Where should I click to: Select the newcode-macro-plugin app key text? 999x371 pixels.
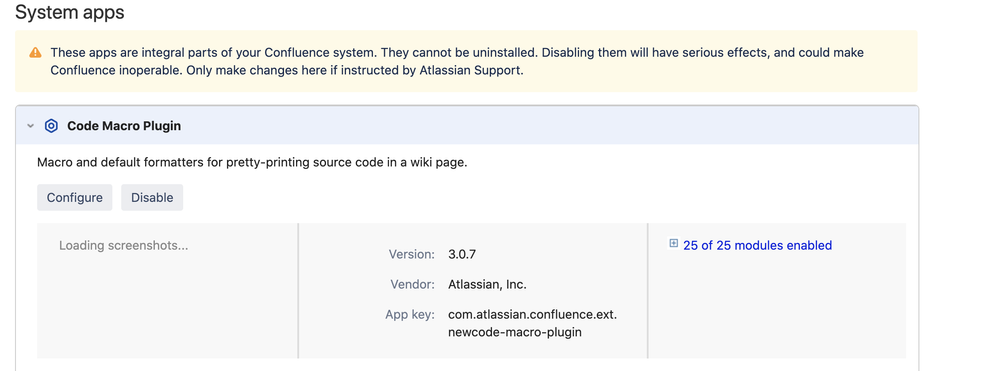515,332
